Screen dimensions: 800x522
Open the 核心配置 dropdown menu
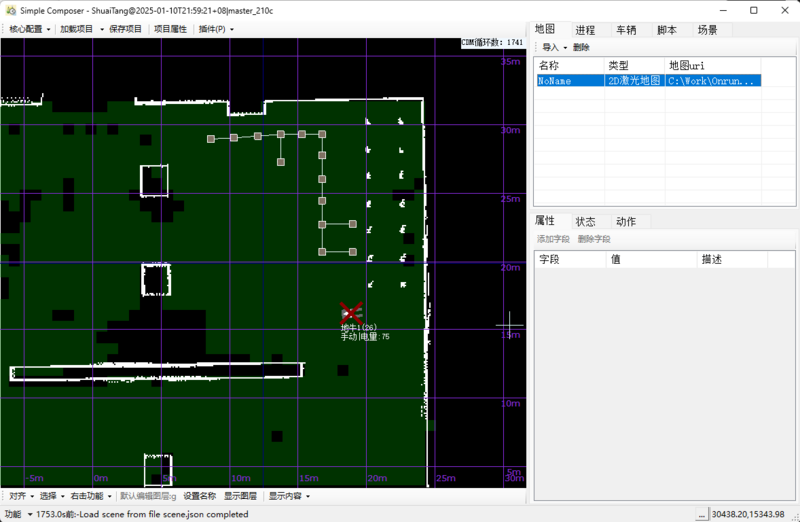(29, 29)
